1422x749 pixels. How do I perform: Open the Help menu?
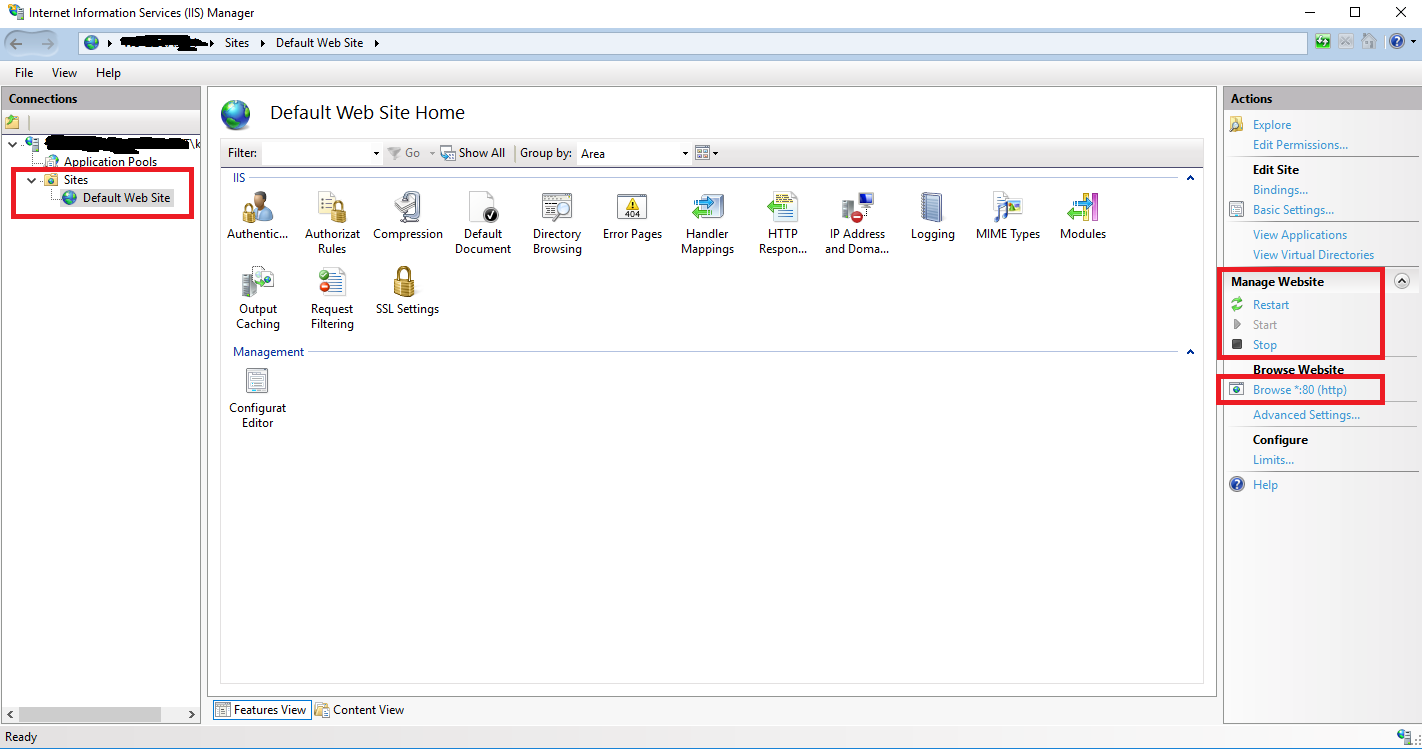pos(108,73)
